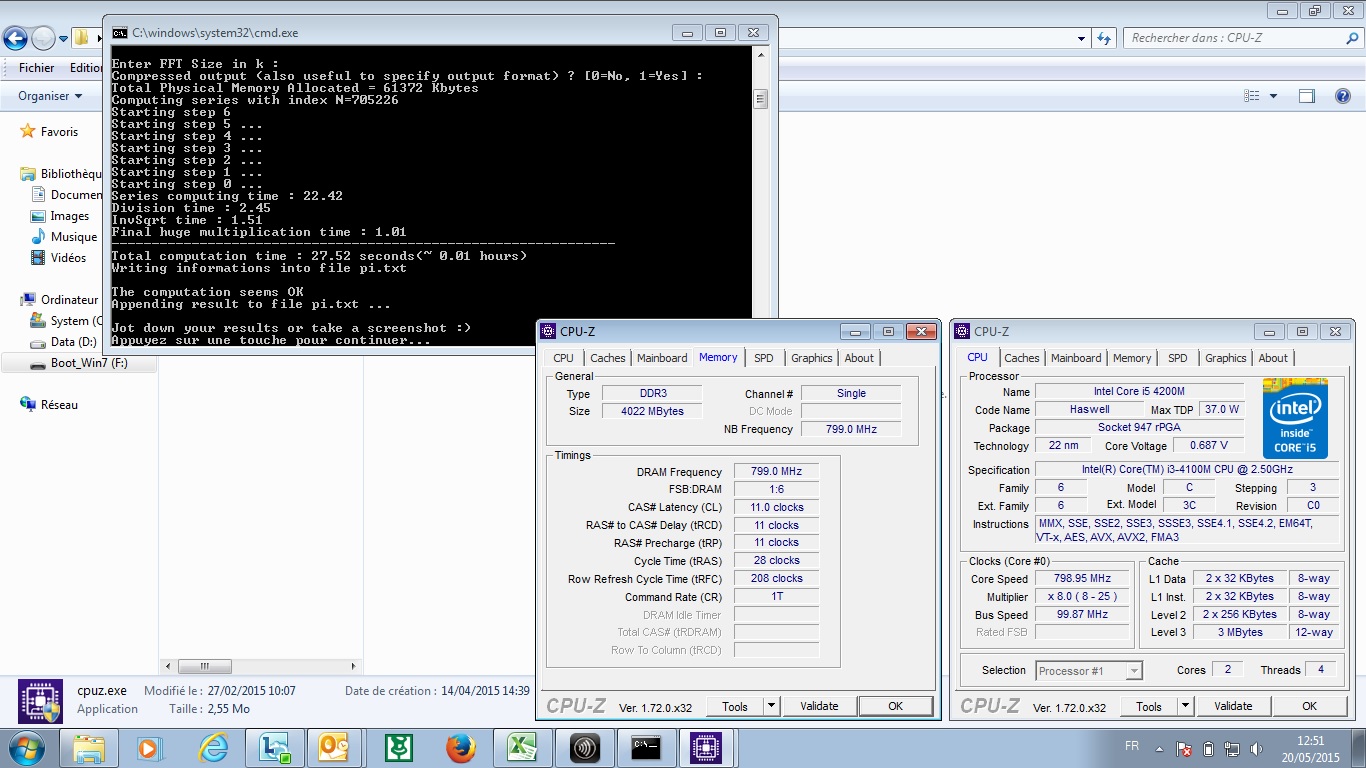1366x768 pixels.
Task: Click the CPU-Z CPU window title icon
Action: 962,332
